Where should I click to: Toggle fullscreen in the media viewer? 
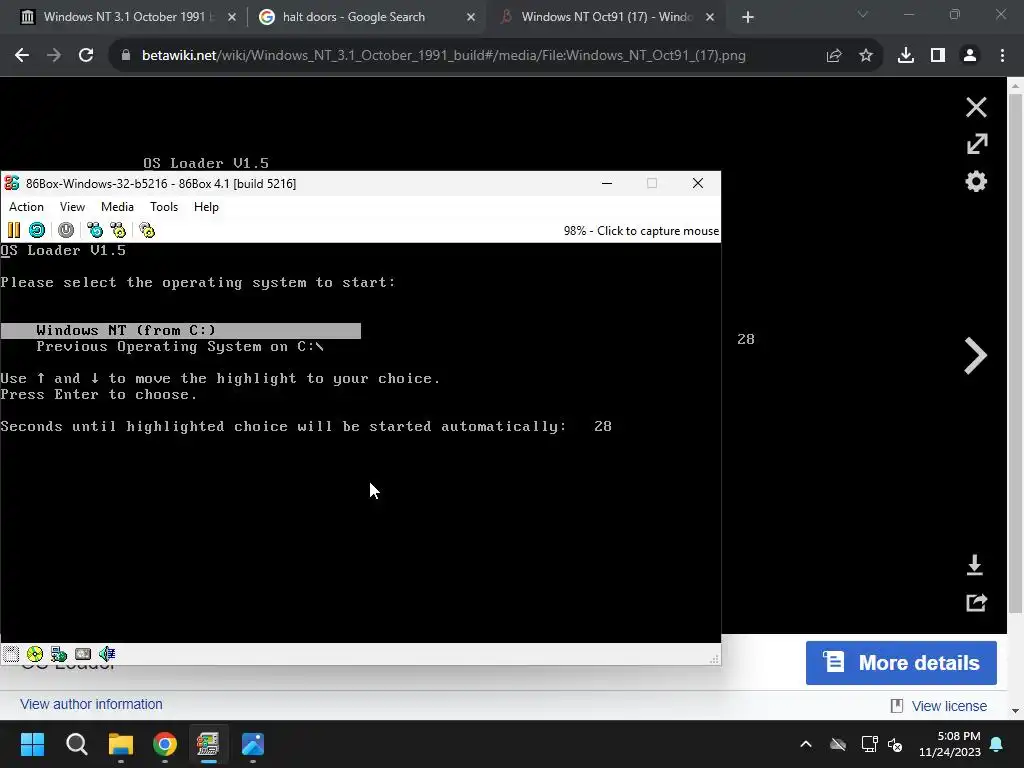coord(976,144)
